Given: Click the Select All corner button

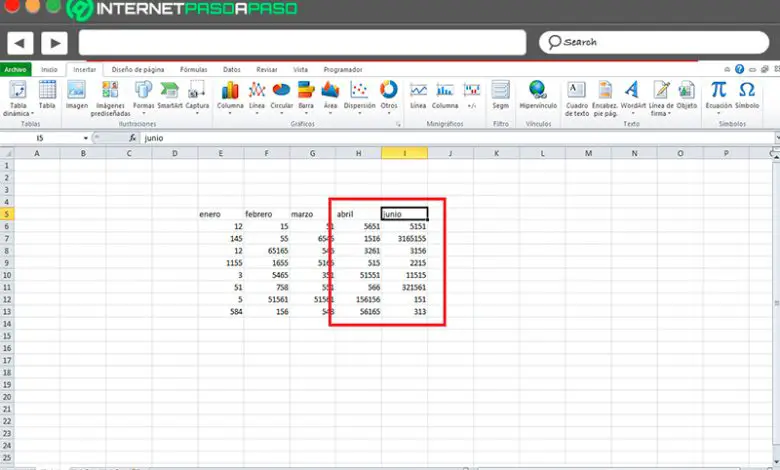Looking at the screenshot, I should pos(6,153).
